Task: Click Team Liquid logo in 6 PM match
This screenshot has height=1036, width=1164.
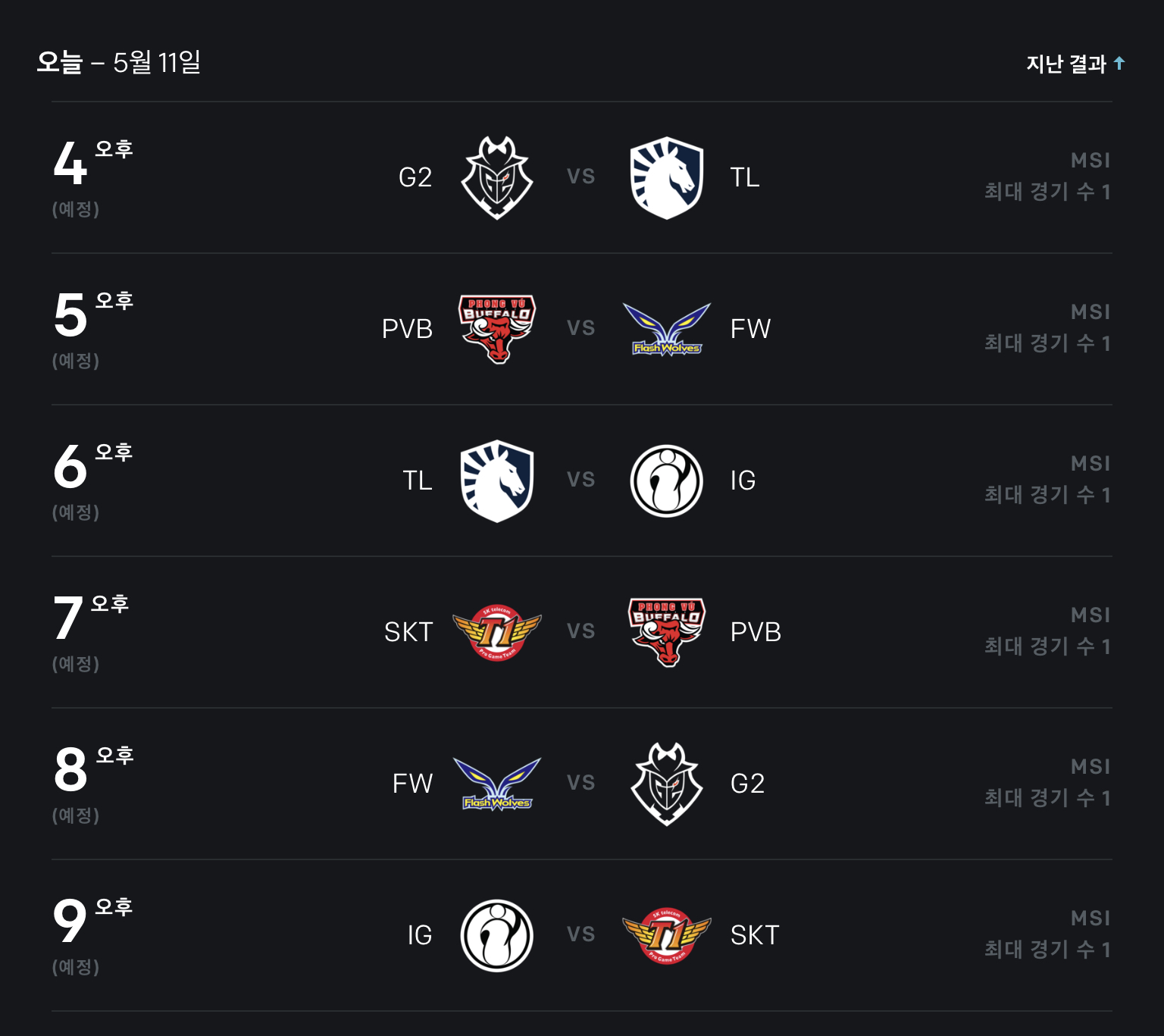Action: pos(497,480)
